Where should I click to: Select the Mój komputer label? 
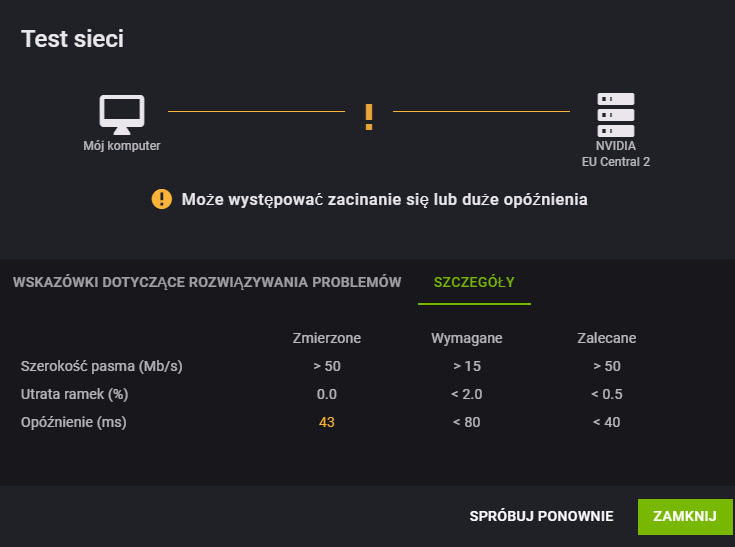[121, 146]
